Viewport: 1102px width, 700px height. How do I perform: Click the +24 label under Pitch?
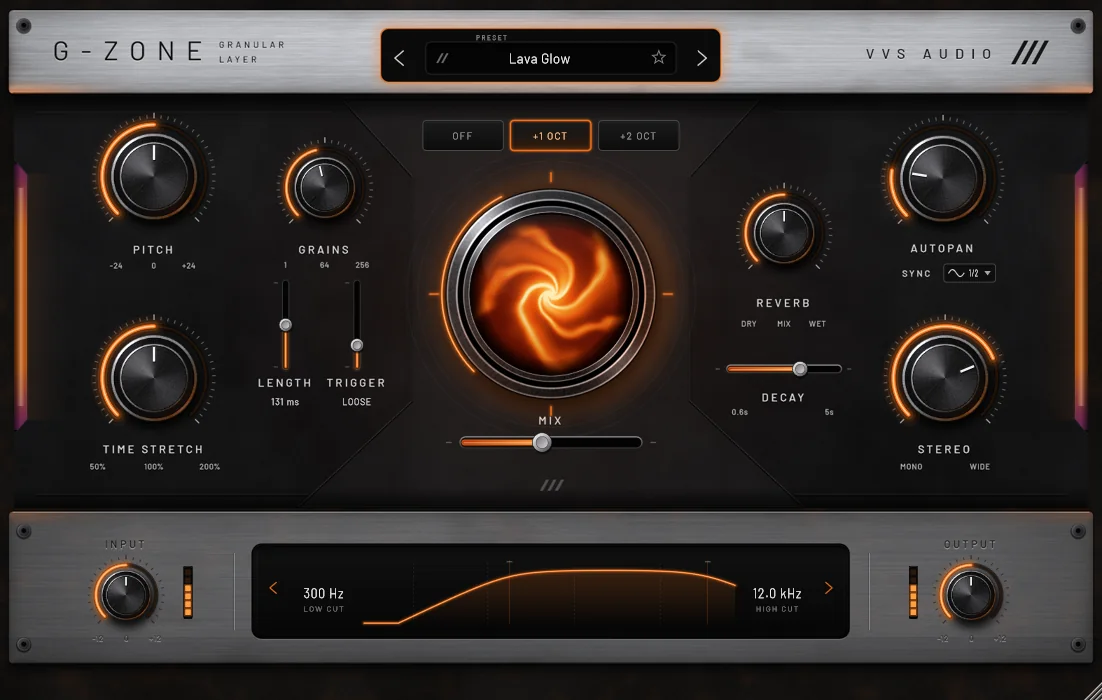pos(188,266)
